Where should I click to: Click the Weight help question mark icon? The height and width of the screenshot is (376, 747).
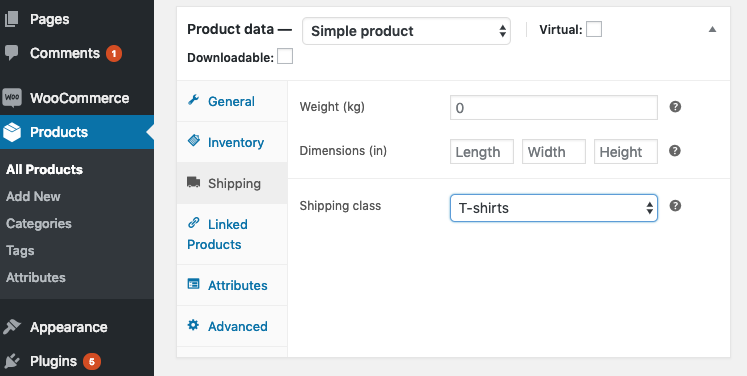click(x=675, y=107)
